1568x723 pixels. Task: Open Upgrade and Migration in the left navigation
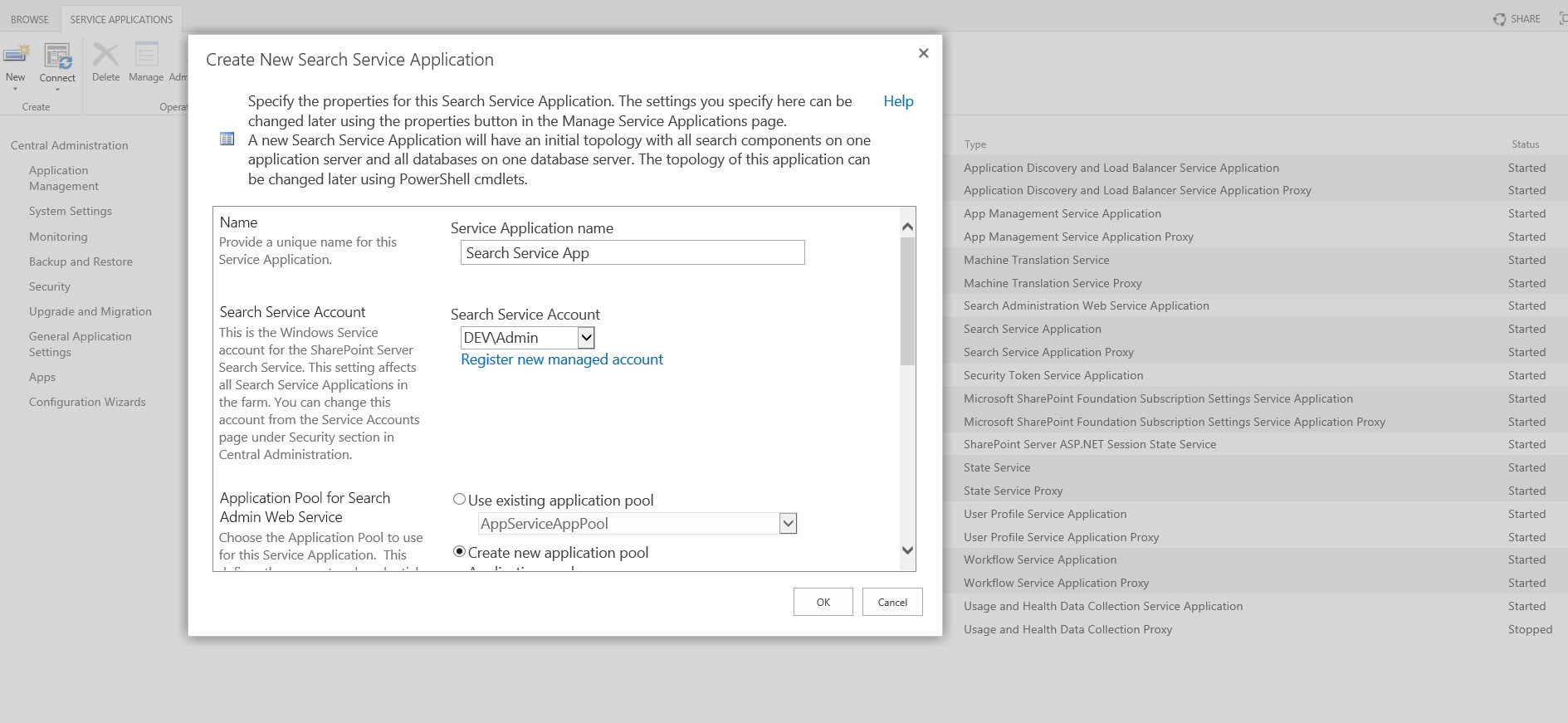click(90, 311)
